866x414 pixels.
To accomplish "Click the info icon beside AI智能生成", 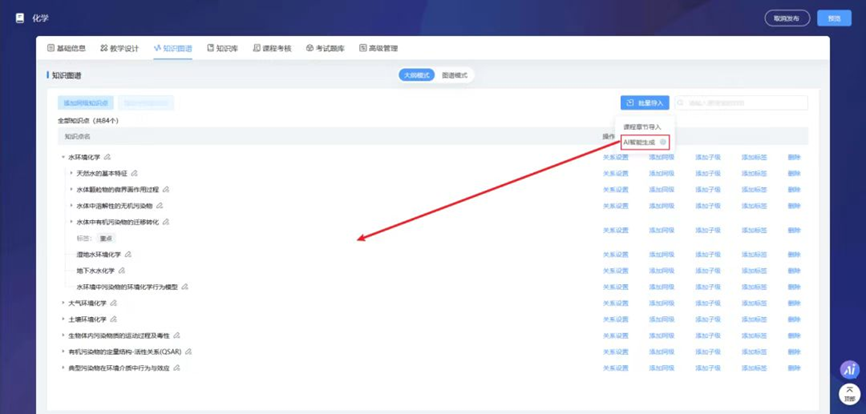I will coord(663,142).
